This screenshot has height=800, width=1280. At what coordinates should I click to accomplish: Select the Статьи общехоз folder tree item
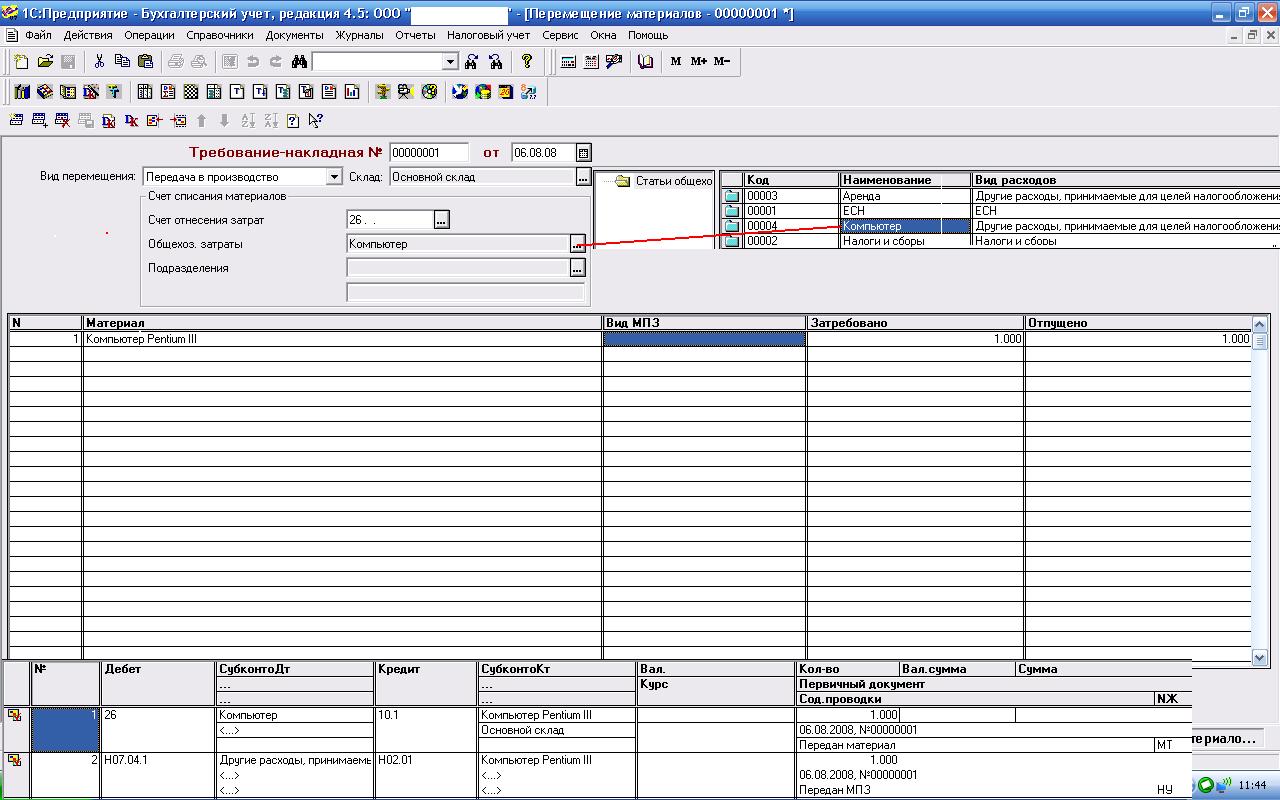point(673,181)
